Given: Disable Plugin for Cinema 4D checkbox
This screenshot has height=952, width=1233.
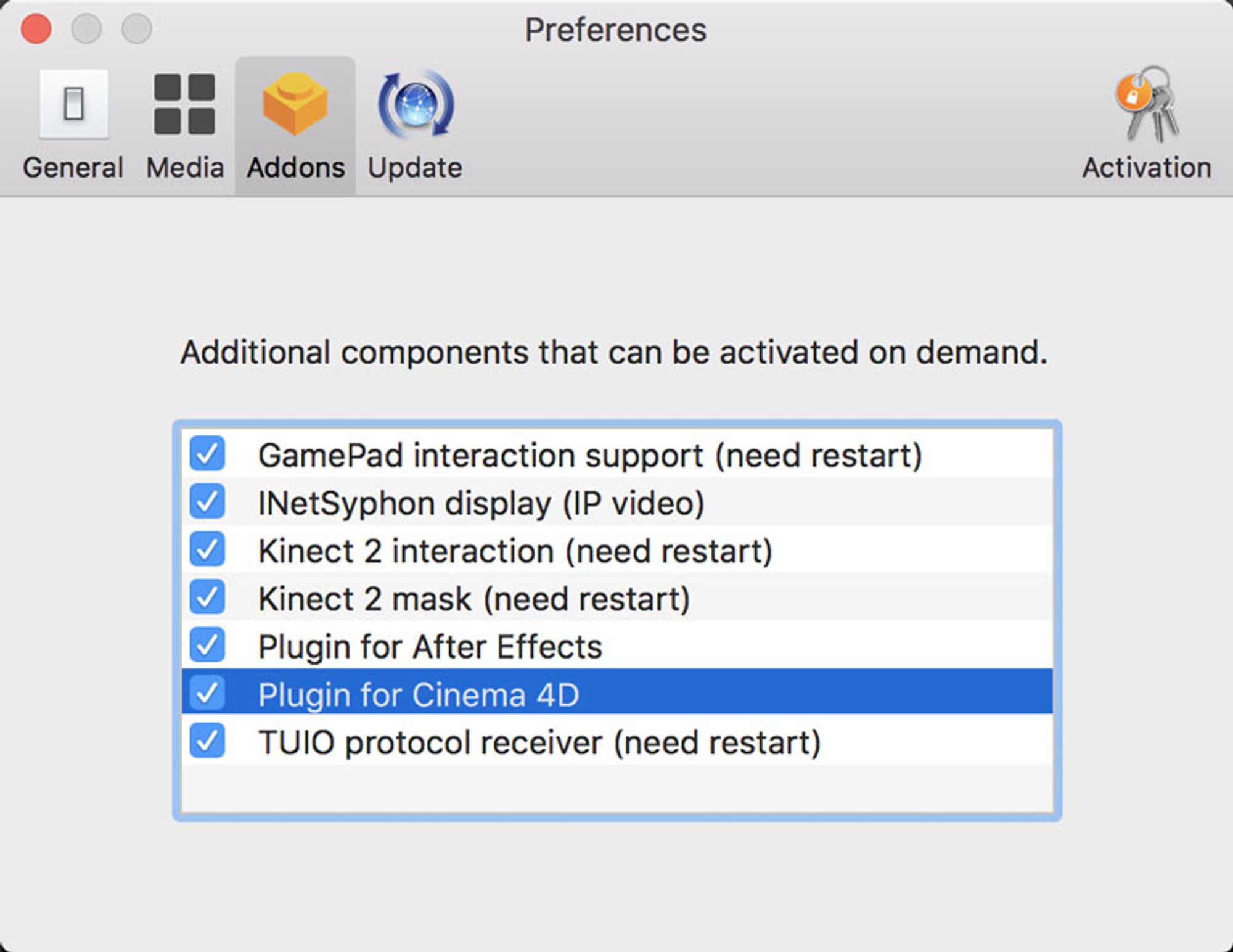Looking at the screenshot, I should 207,693.
